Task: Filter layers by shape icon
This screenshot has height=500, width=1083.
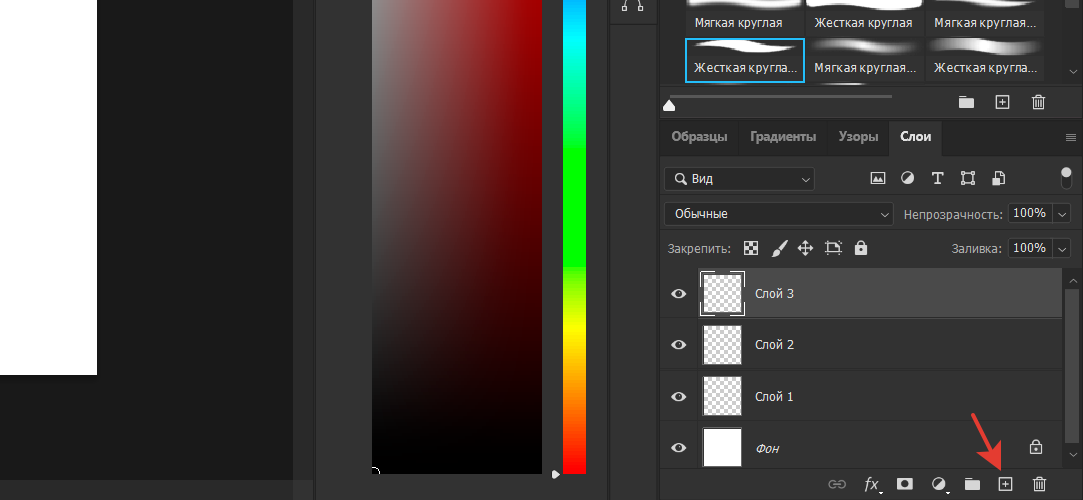Action: [x=968, y=178]
